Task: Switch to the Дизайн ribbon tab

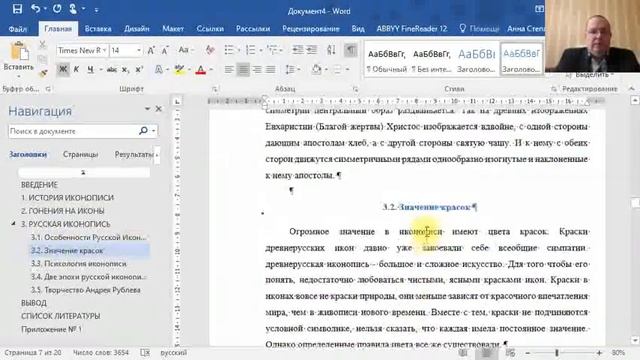Action: 137,29
